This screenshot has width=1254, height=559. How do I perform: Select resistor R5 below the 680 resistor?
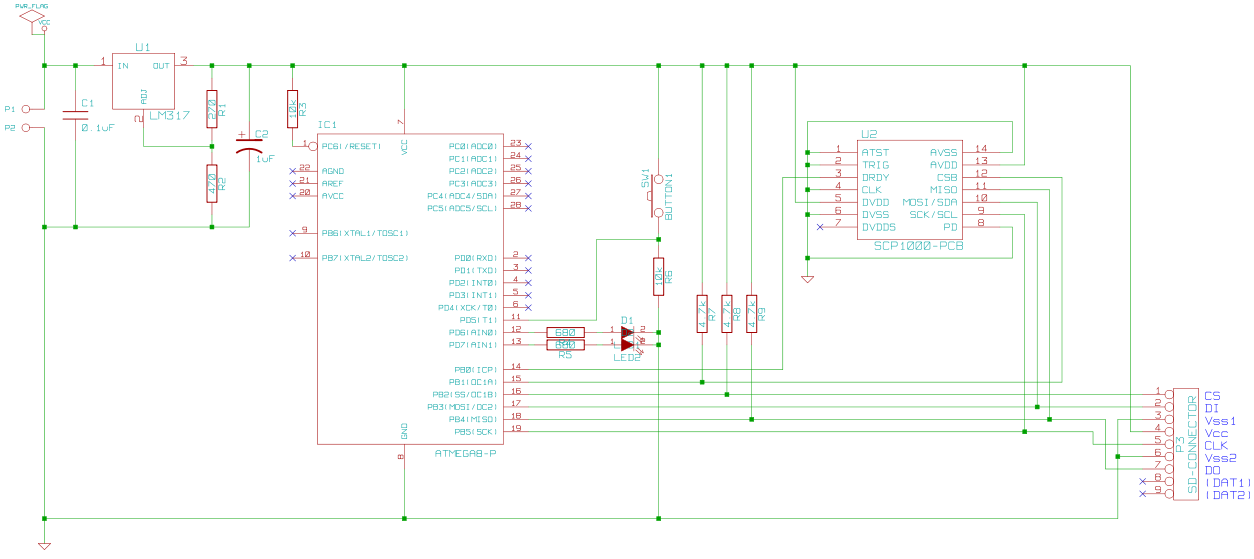coord(565,345)
